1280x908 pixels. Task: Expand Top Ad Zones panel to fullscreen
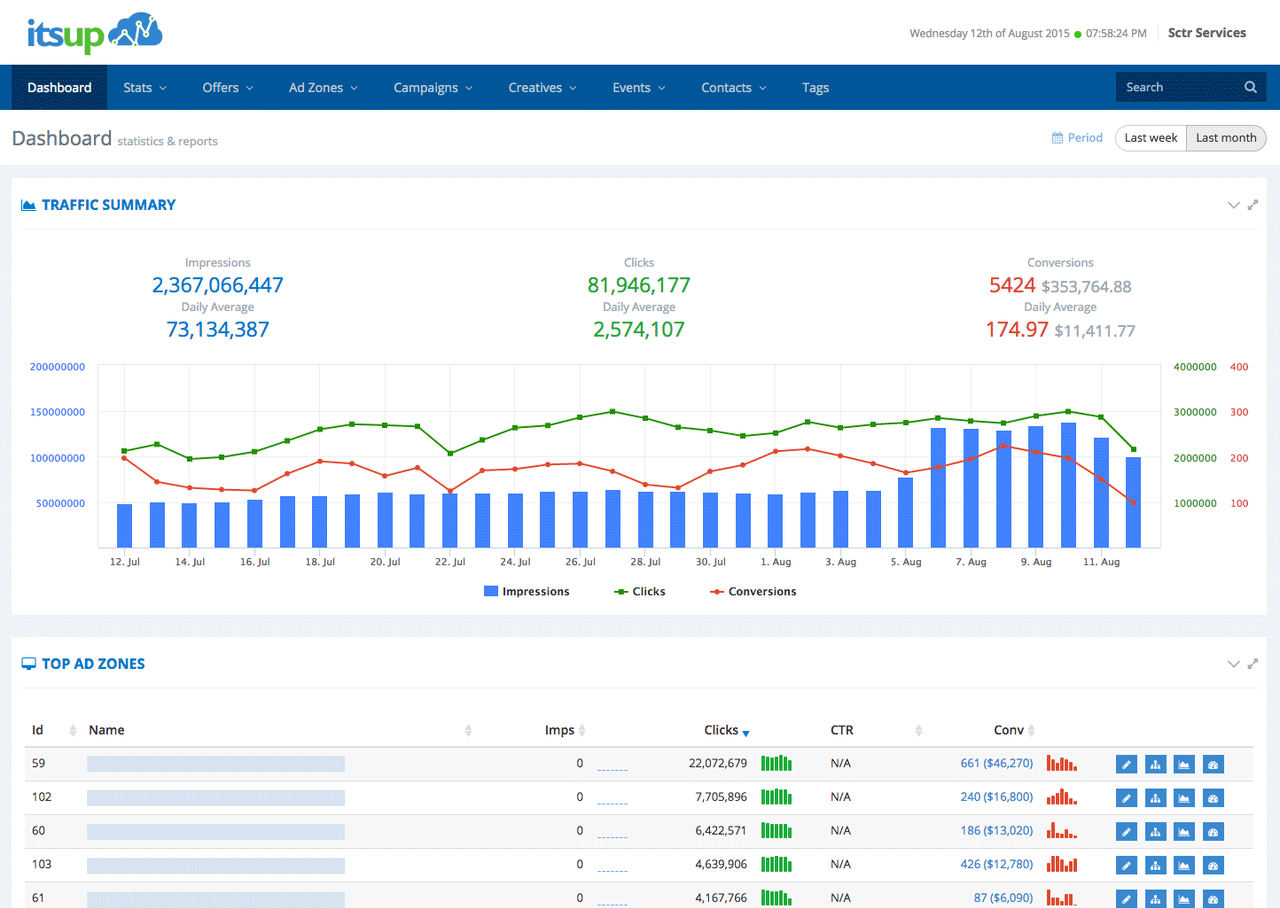pos(1253,664)
